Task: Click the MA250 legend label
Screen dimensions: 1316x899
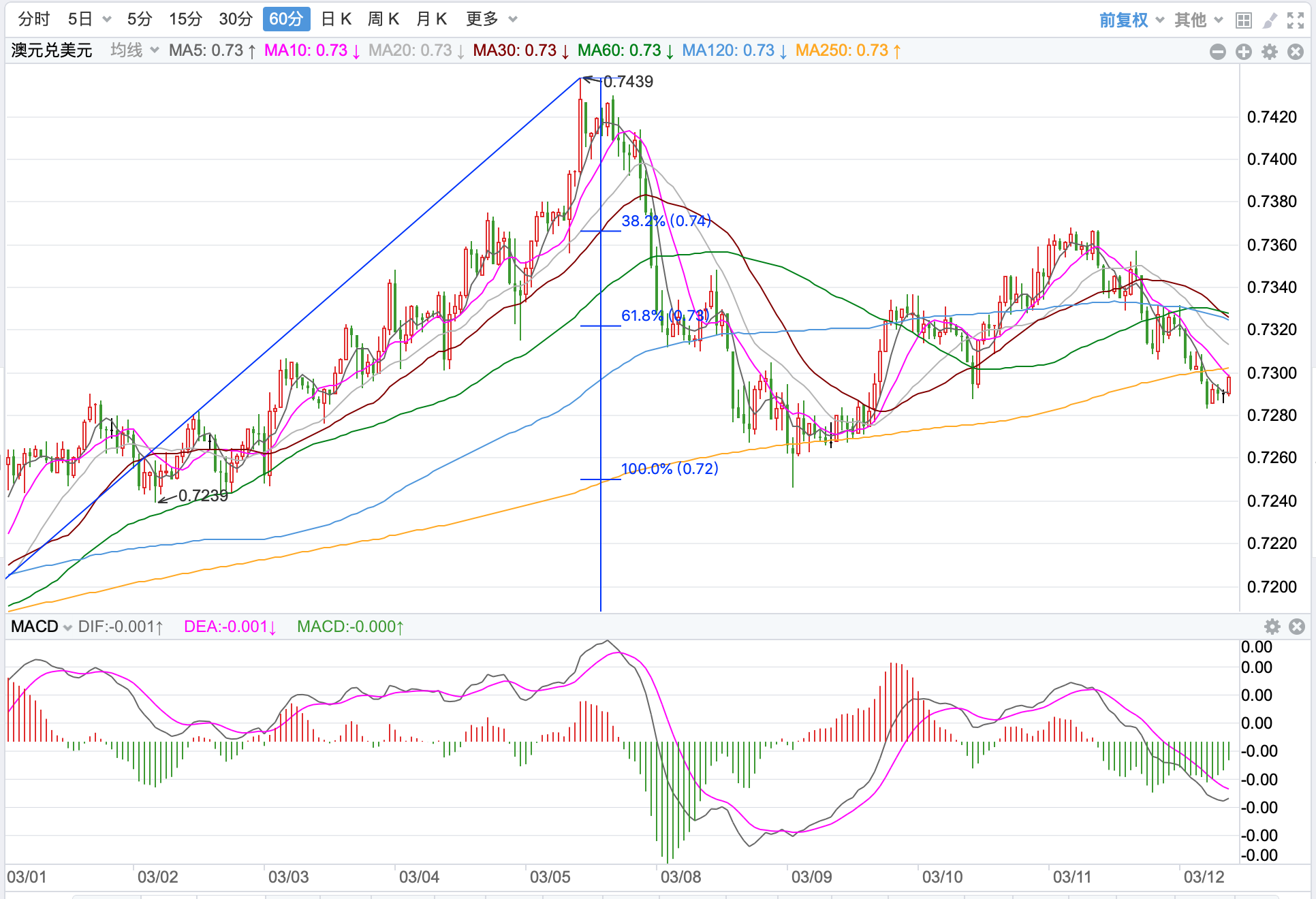Action: click(x=848, y=50)
